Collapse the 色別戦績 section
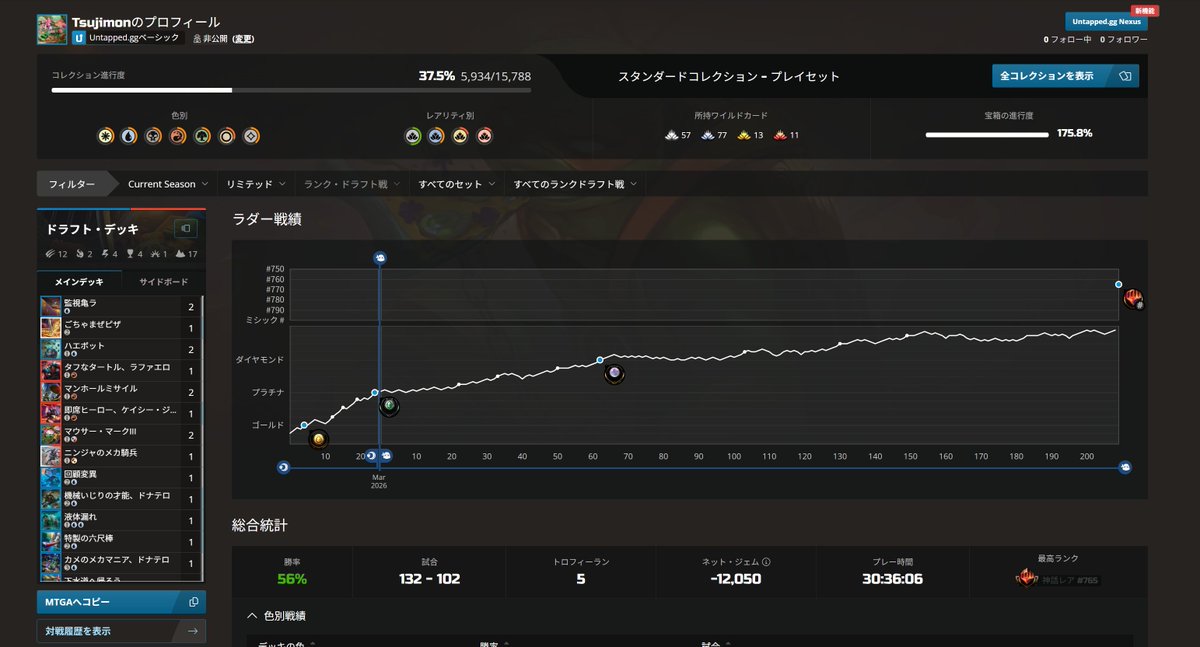Screen dimensions: 1200x647 [x=276, y=615]
